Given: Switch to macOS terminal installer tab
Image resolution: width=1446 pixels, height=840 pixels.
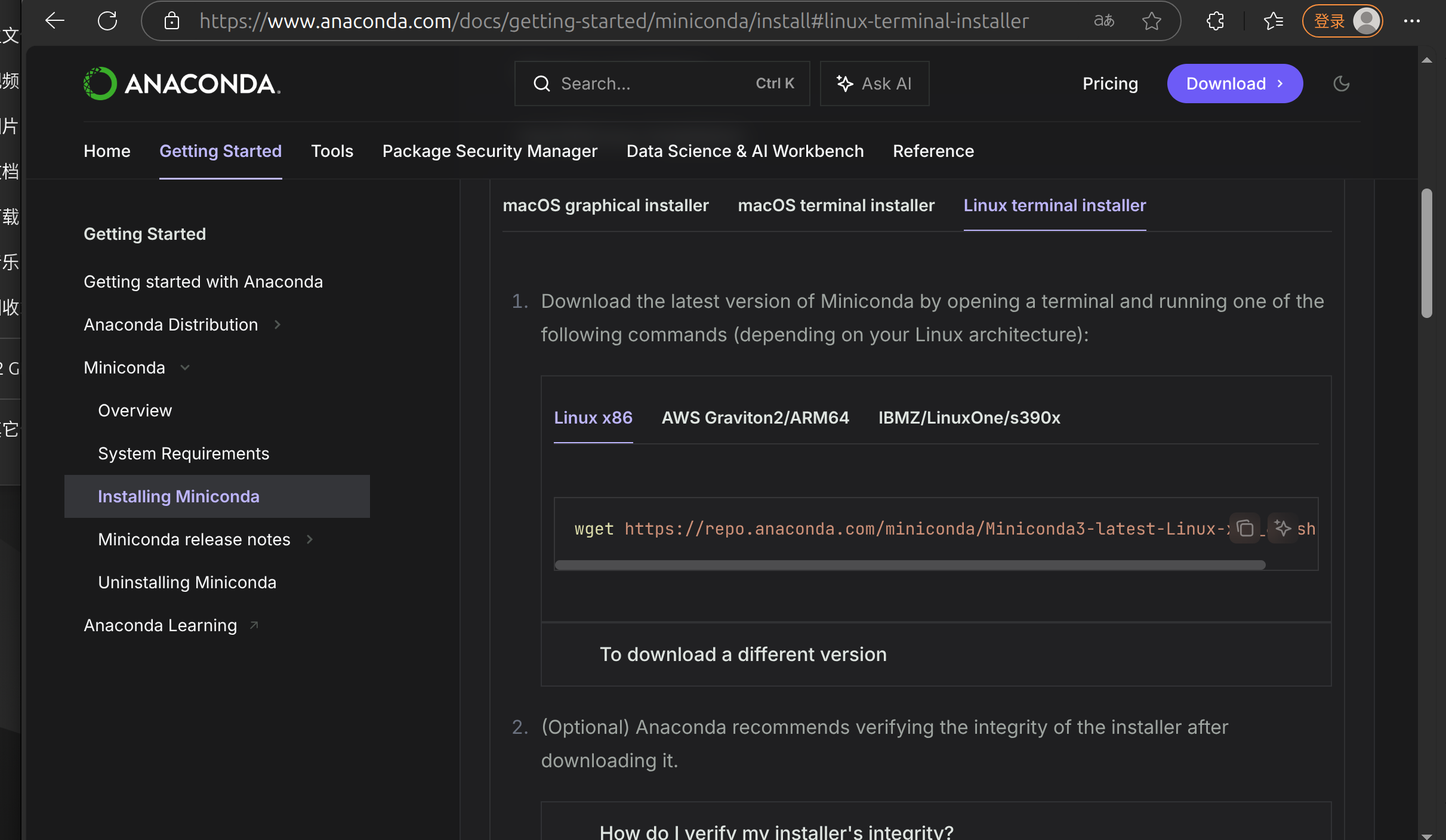Looking at the screenshot, I should 836,205.
